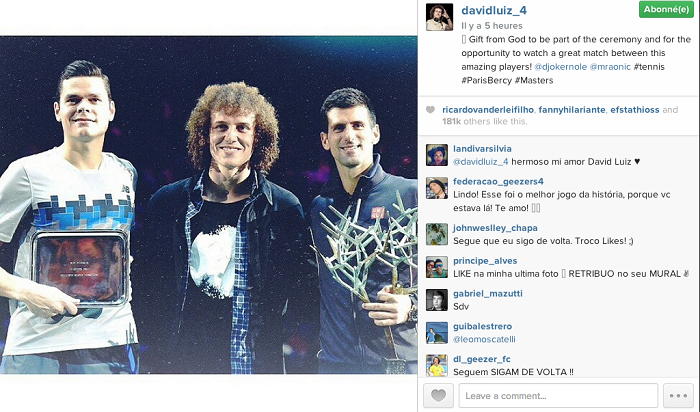Image resolution: width=700 pixels, height=412 pixels.
Task: Click the small heart icon beside likes list
Action: tap(430, 110)
